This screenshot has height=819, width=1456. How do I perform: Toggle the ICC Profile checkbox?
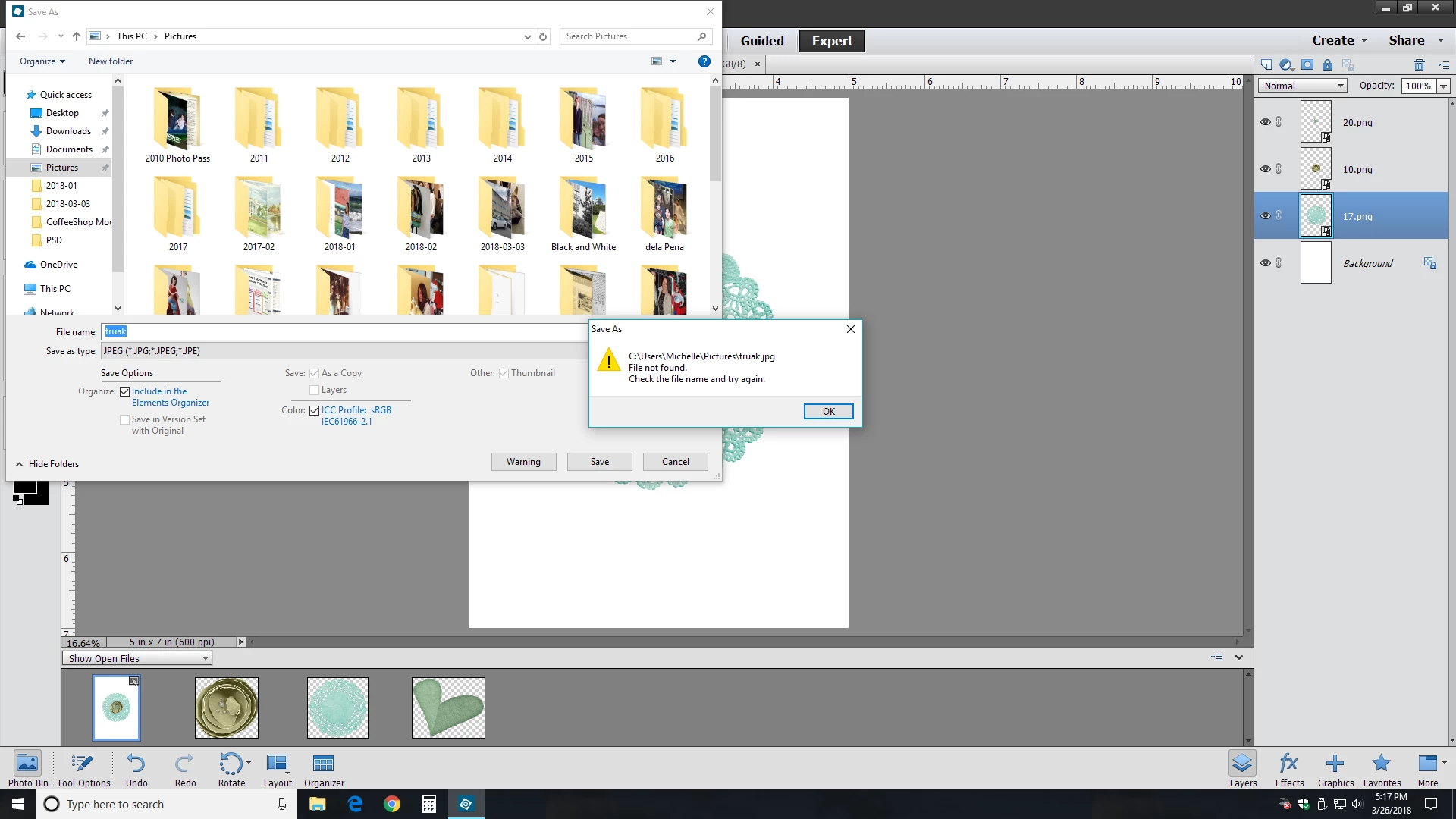[x=314, y=410]
